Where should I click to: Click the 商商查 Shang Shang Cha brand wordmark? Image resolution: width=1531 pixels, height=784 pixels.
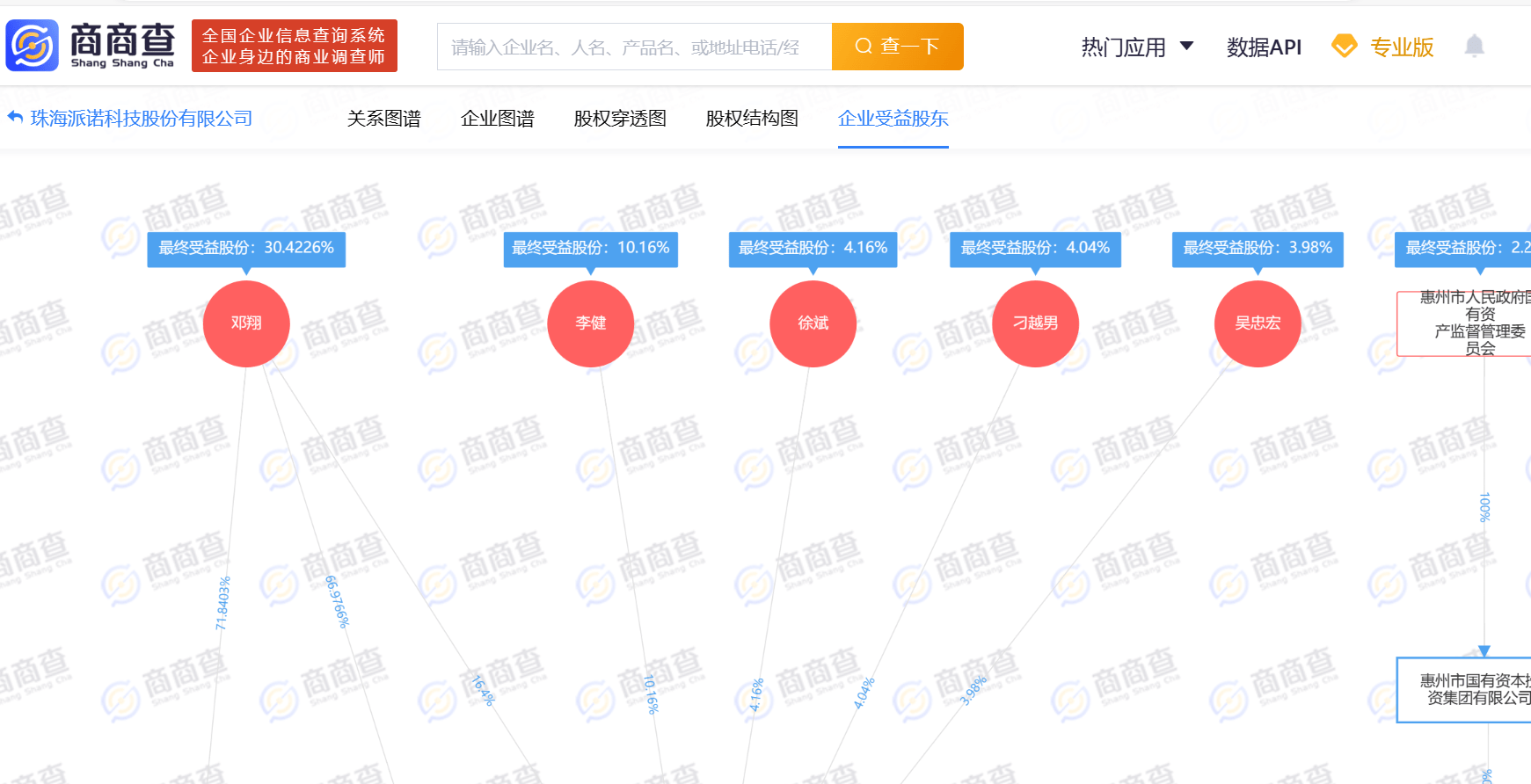click(122, 46)
